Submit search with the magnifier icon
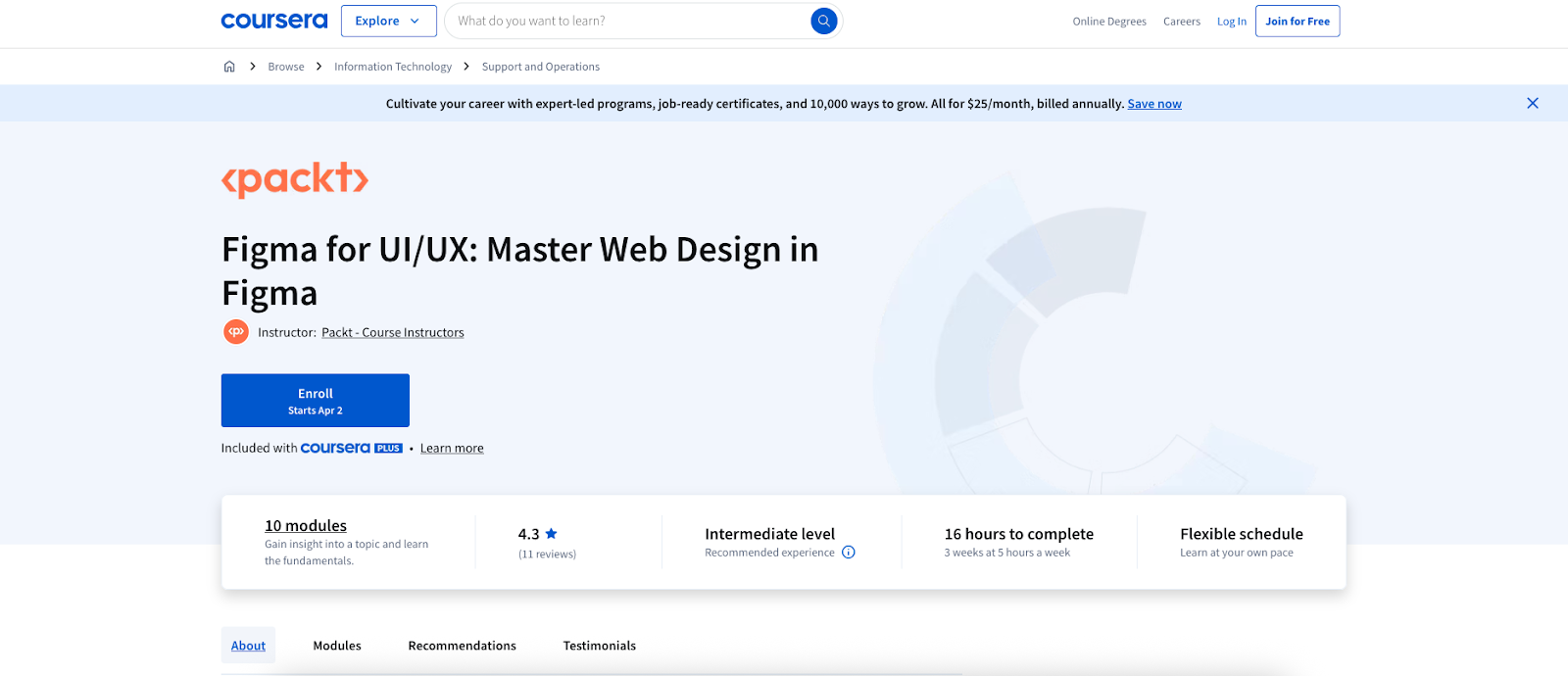The height and width of the screenshot is (676, 1568). click(824, 21)
